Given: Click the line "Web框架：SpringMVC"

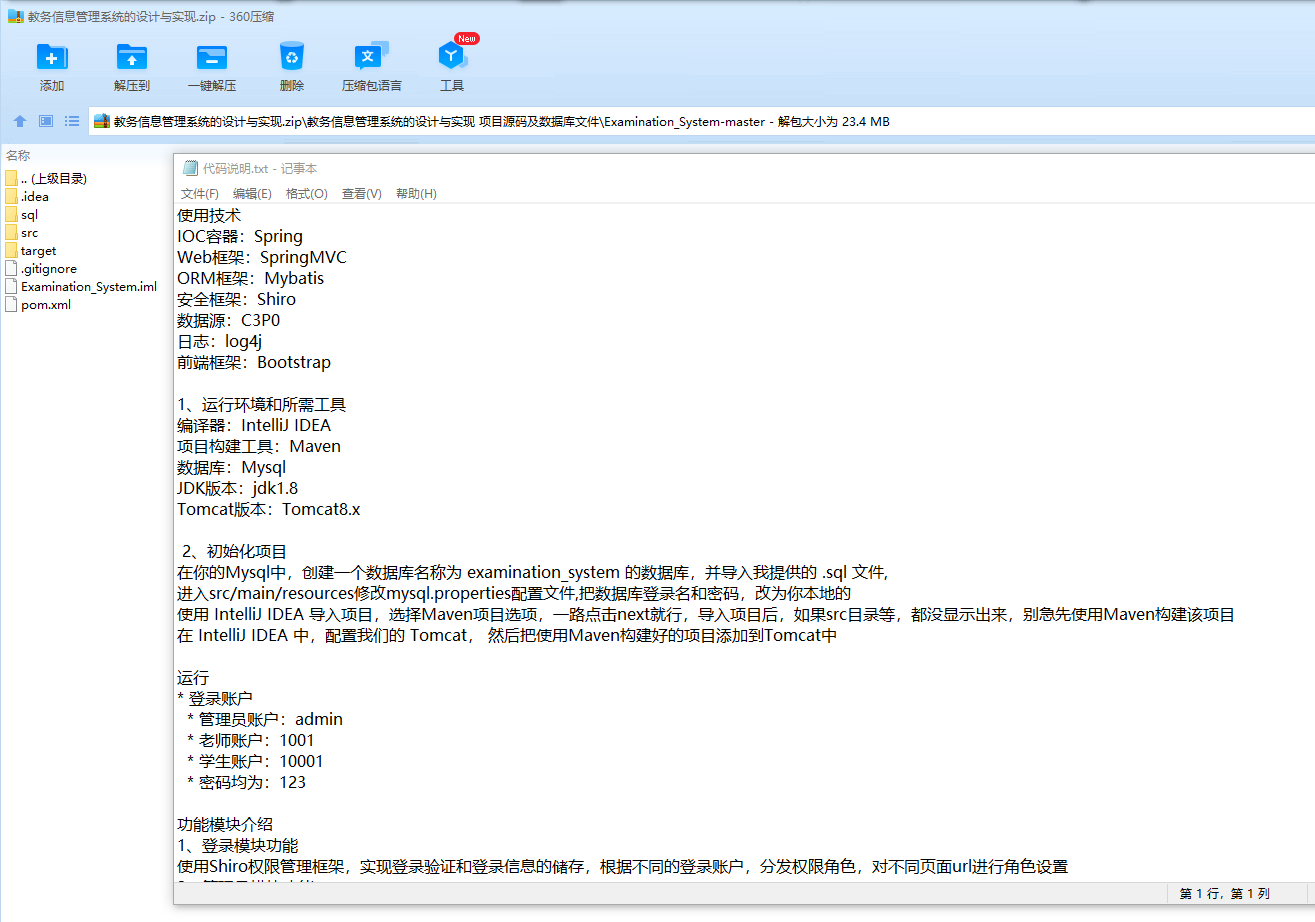Looking at the screenshot, I should pyautogui.click(x=262, y=257).
